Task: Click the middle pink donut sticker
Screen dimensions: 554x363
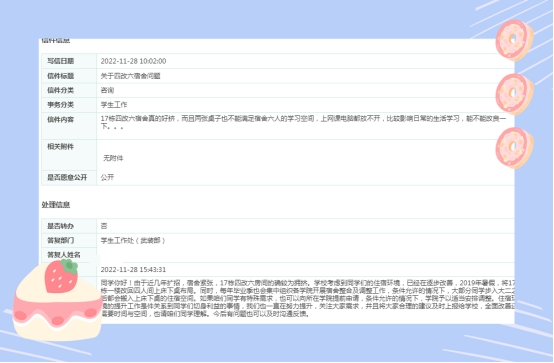Action: (x=514, y=94)
